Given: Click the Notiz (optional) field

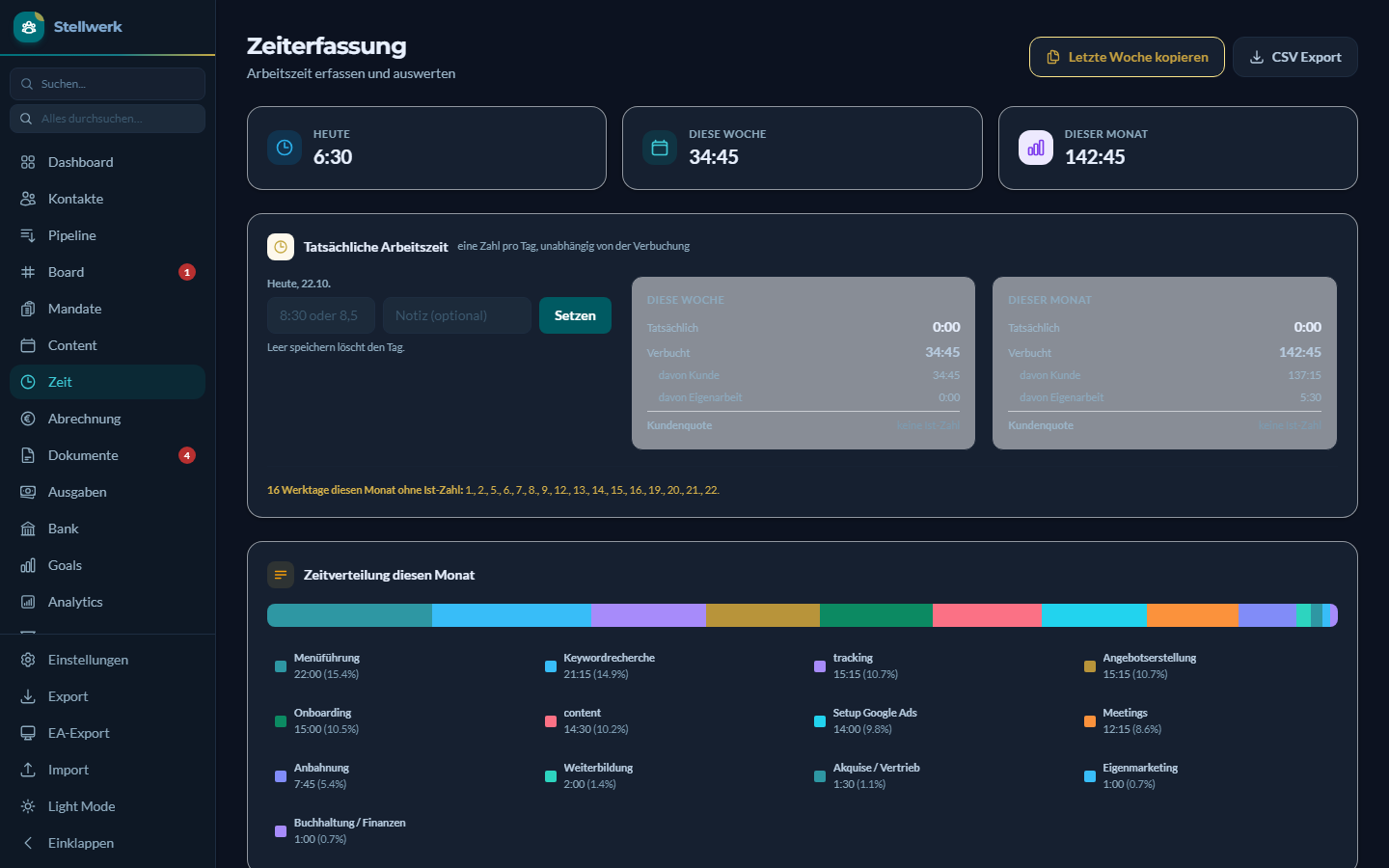Looking at the screenshot, I should [x=457, y=315].
